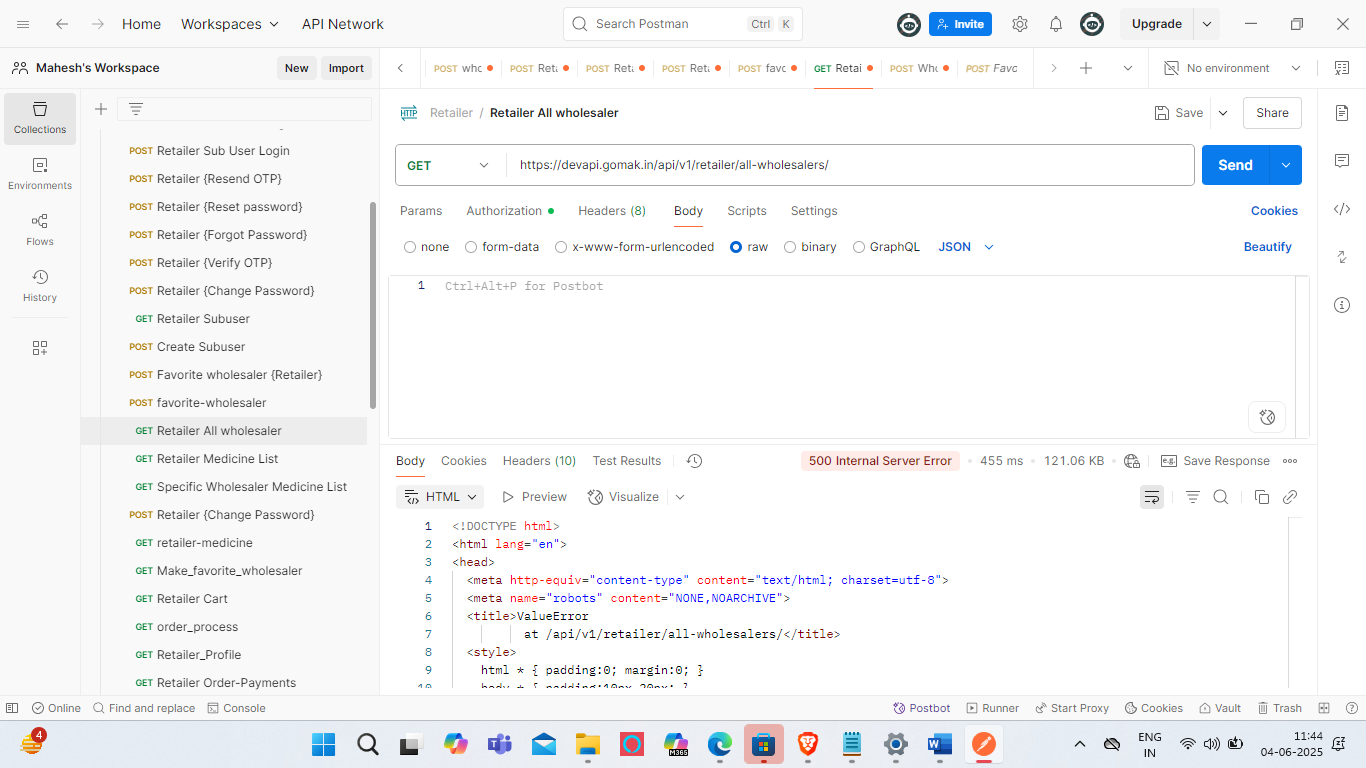
Task: Open the Flows sidebar icon
Action: 40,228
